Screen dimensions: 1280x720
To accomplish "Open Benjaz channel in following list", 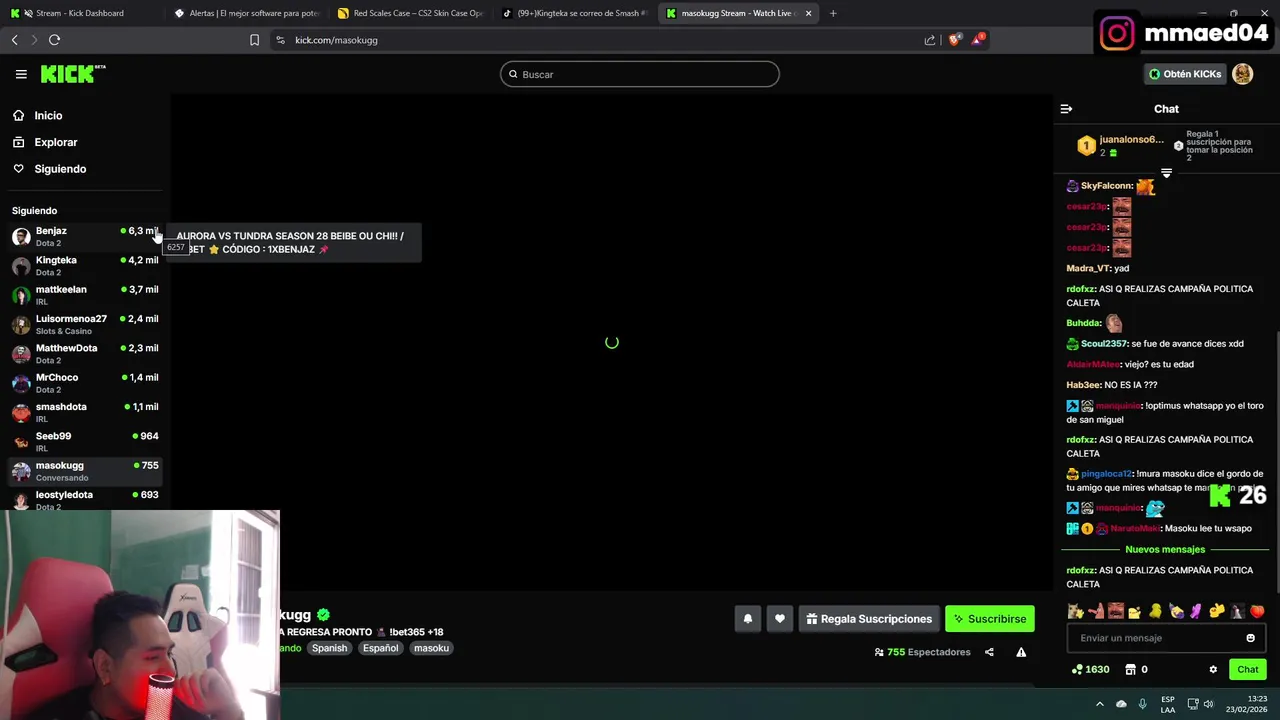I will click(85, 236).
